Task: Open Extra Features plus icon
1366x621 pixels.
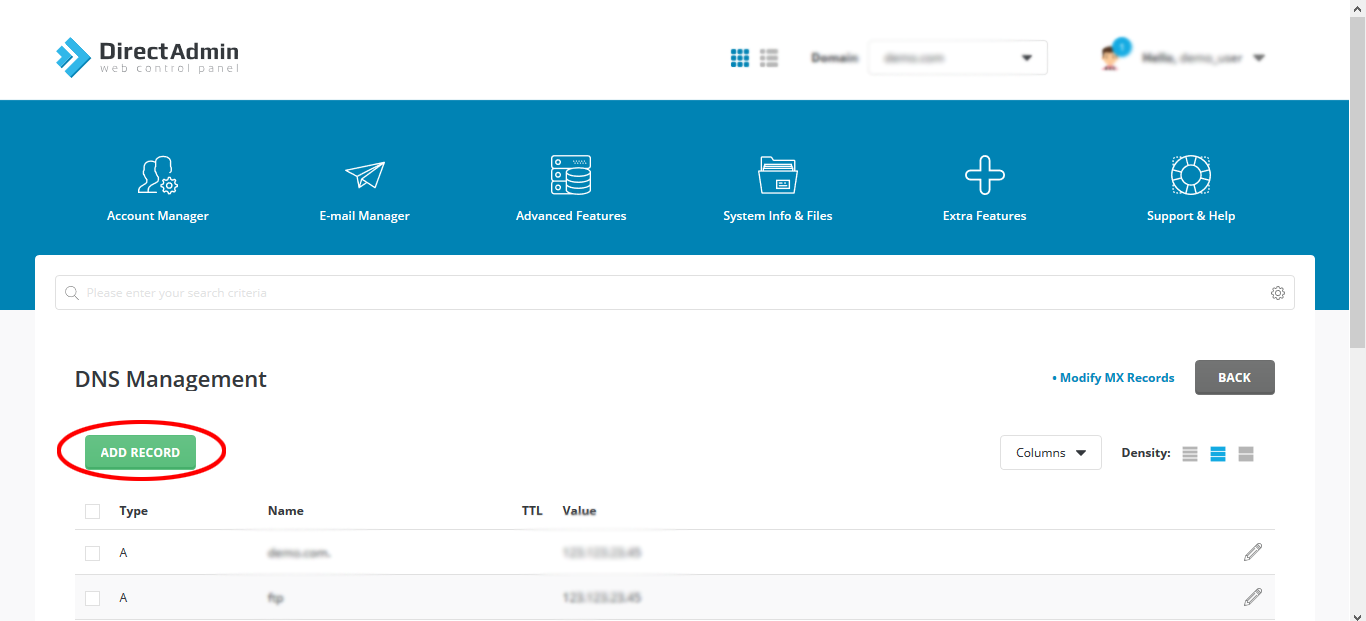Action: [985, 175]
